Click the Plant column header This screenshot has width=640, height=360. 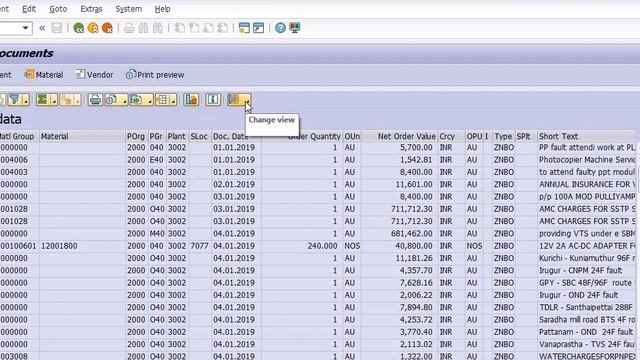point(177,136)
